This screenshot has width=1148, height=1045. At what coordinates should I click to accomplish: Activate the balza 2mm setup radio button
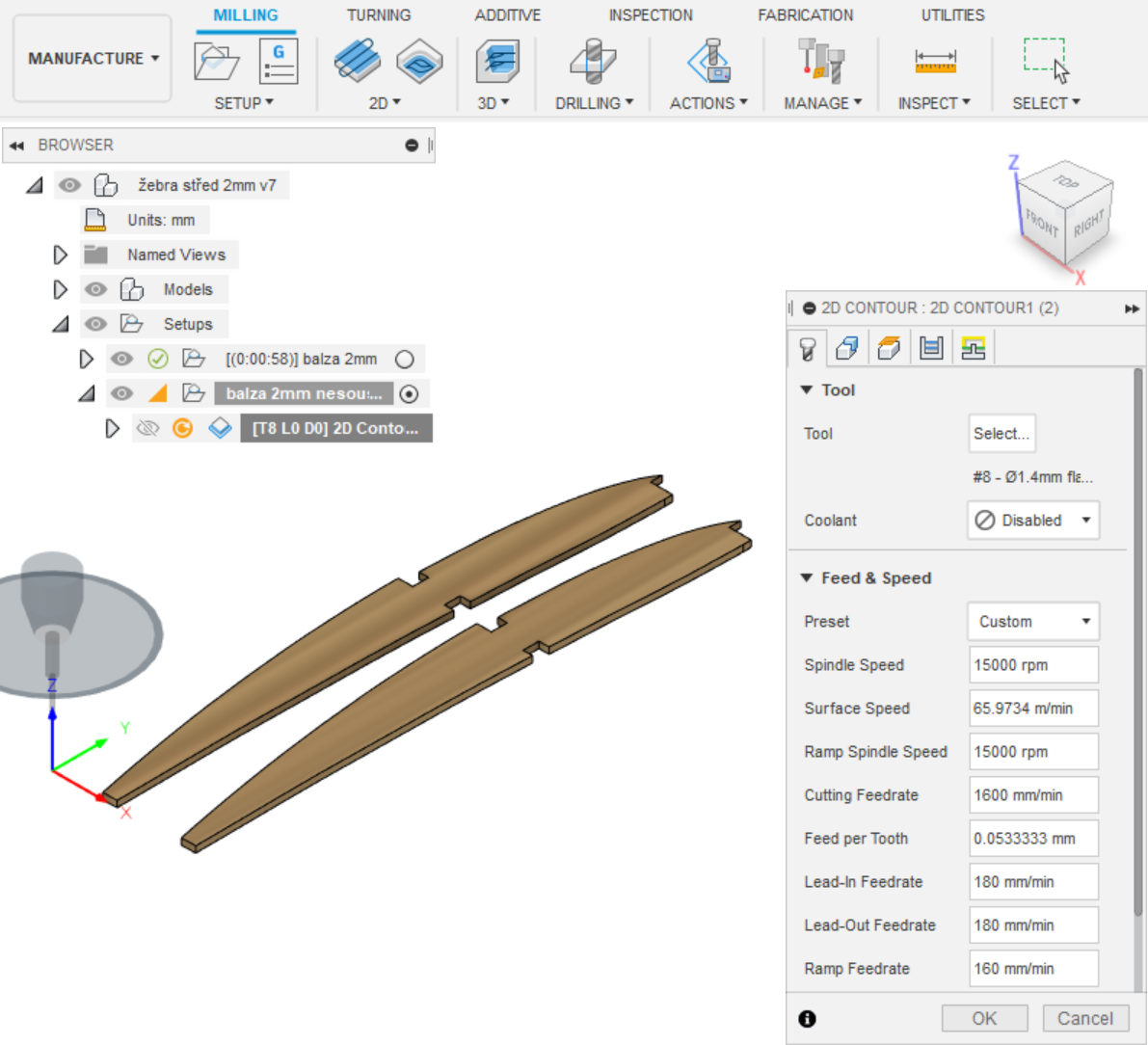405,360
